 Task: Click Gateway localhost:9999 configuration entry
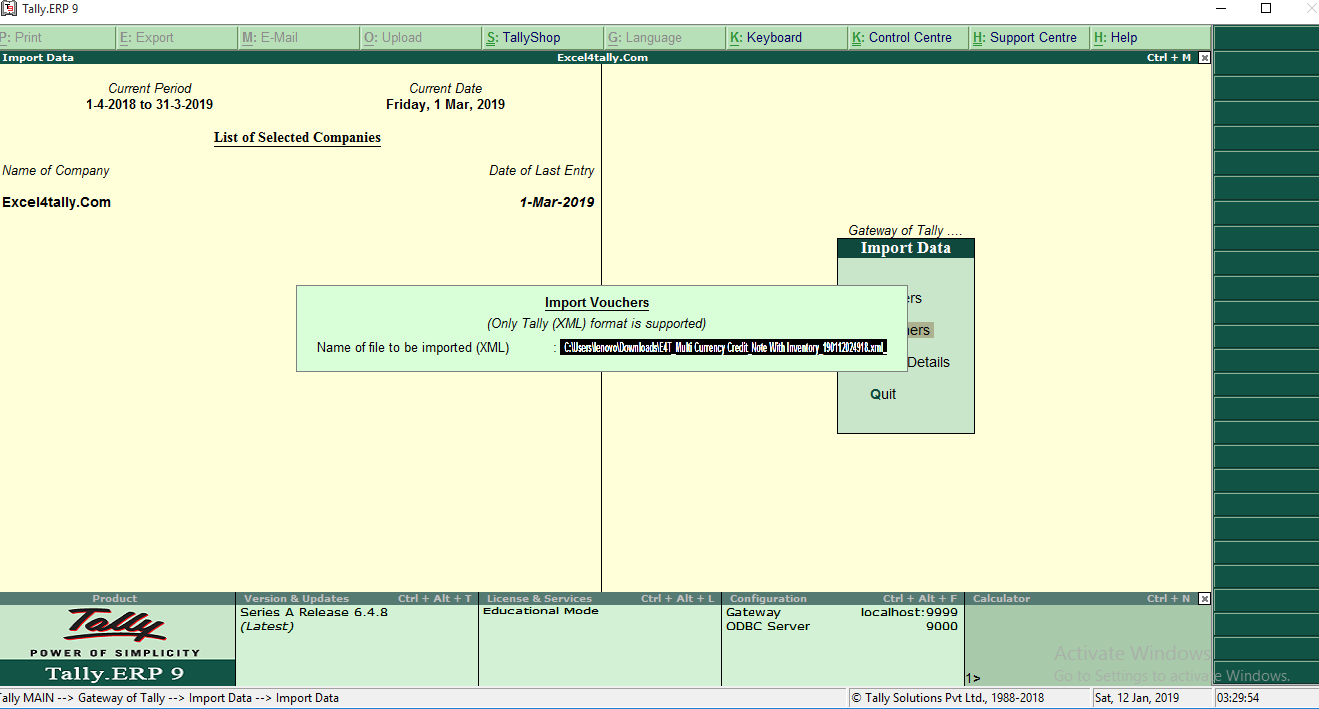842,612
